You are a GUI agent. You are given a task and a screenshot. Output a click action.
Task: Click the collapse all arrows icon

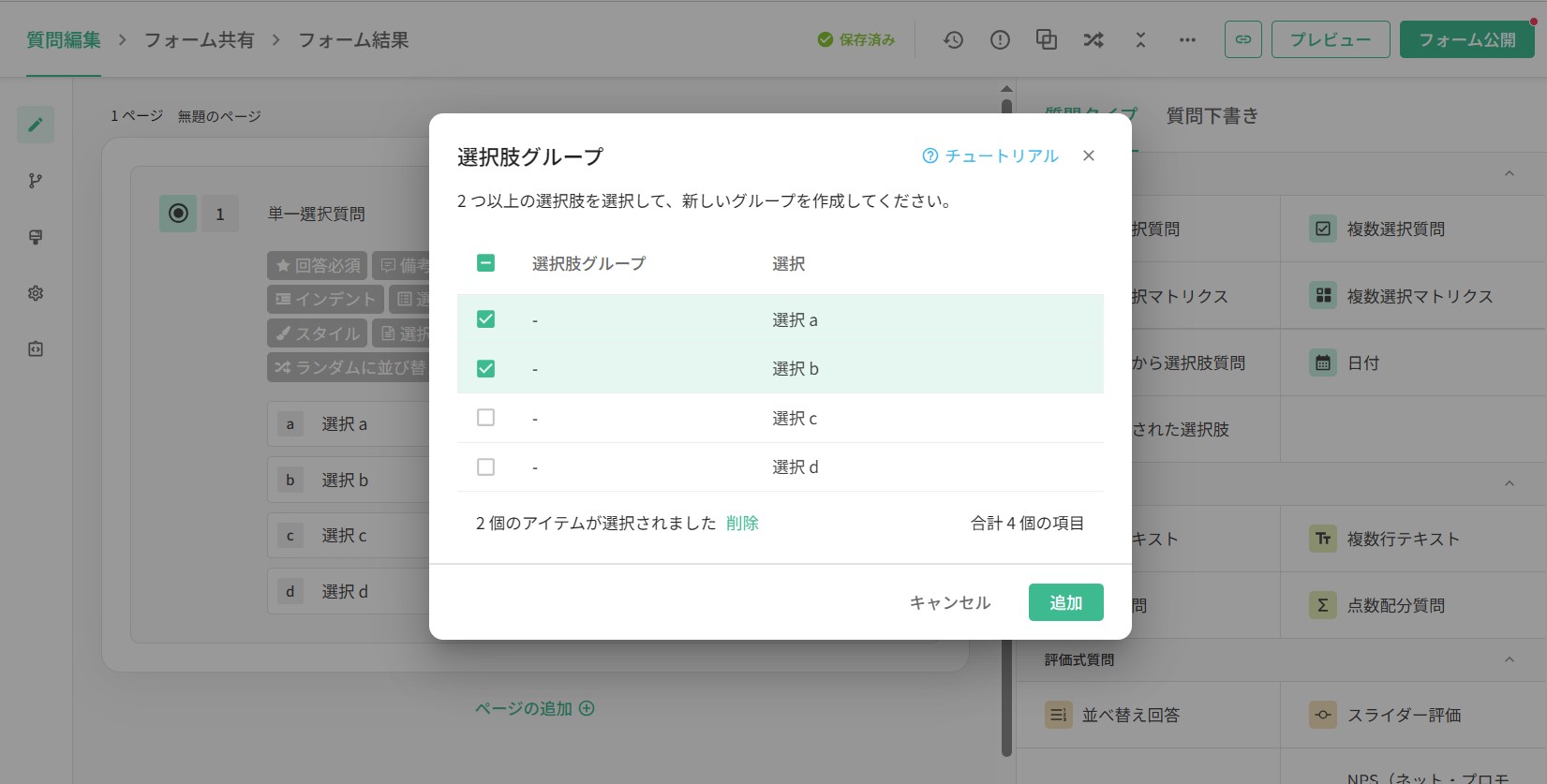point(1140,39)
